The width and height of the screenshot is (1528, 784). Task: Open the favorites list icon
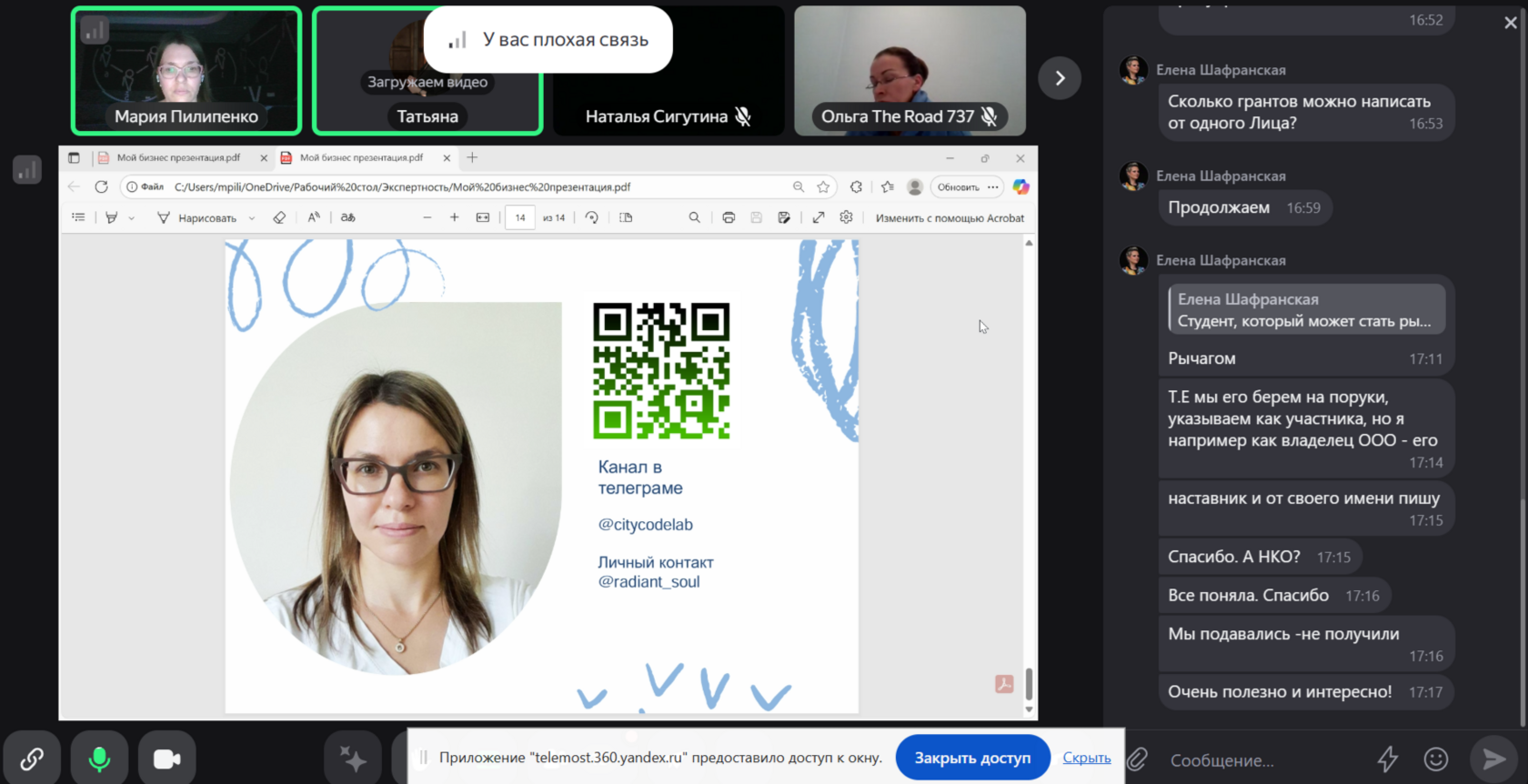(x=887, y=186)
